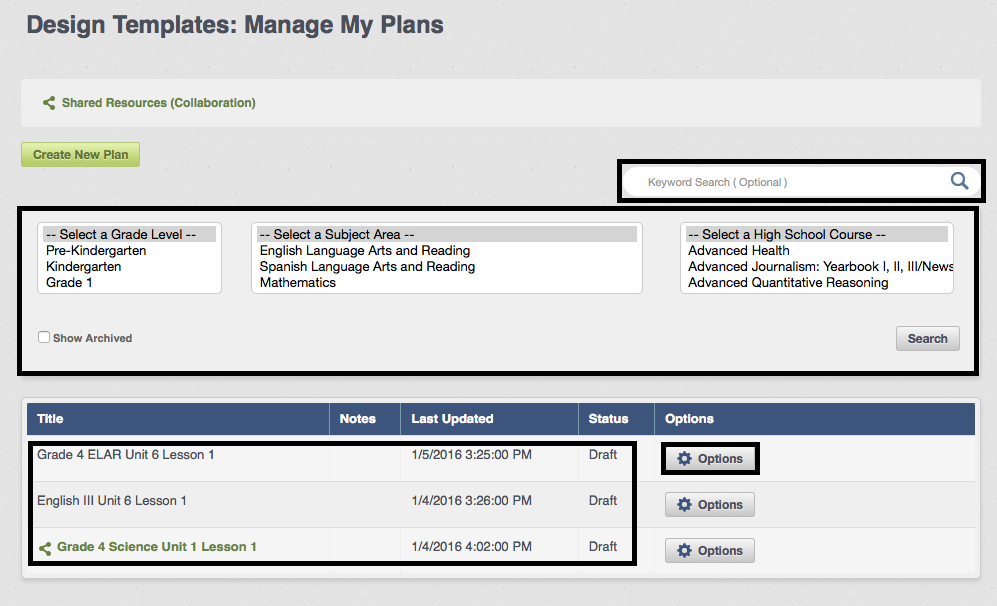Click the Create New Plan button
Screen dimensions: 997x606
coord(81,155)
